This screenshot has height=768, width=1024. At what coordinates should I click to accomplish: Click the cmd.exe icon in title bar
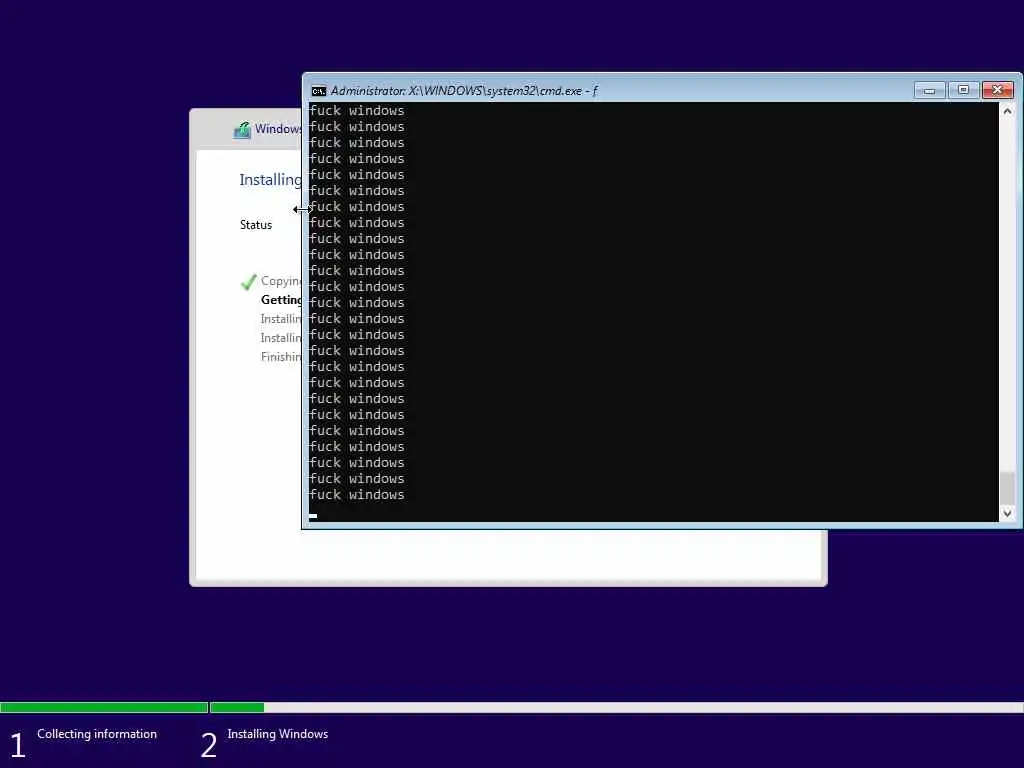319,91
